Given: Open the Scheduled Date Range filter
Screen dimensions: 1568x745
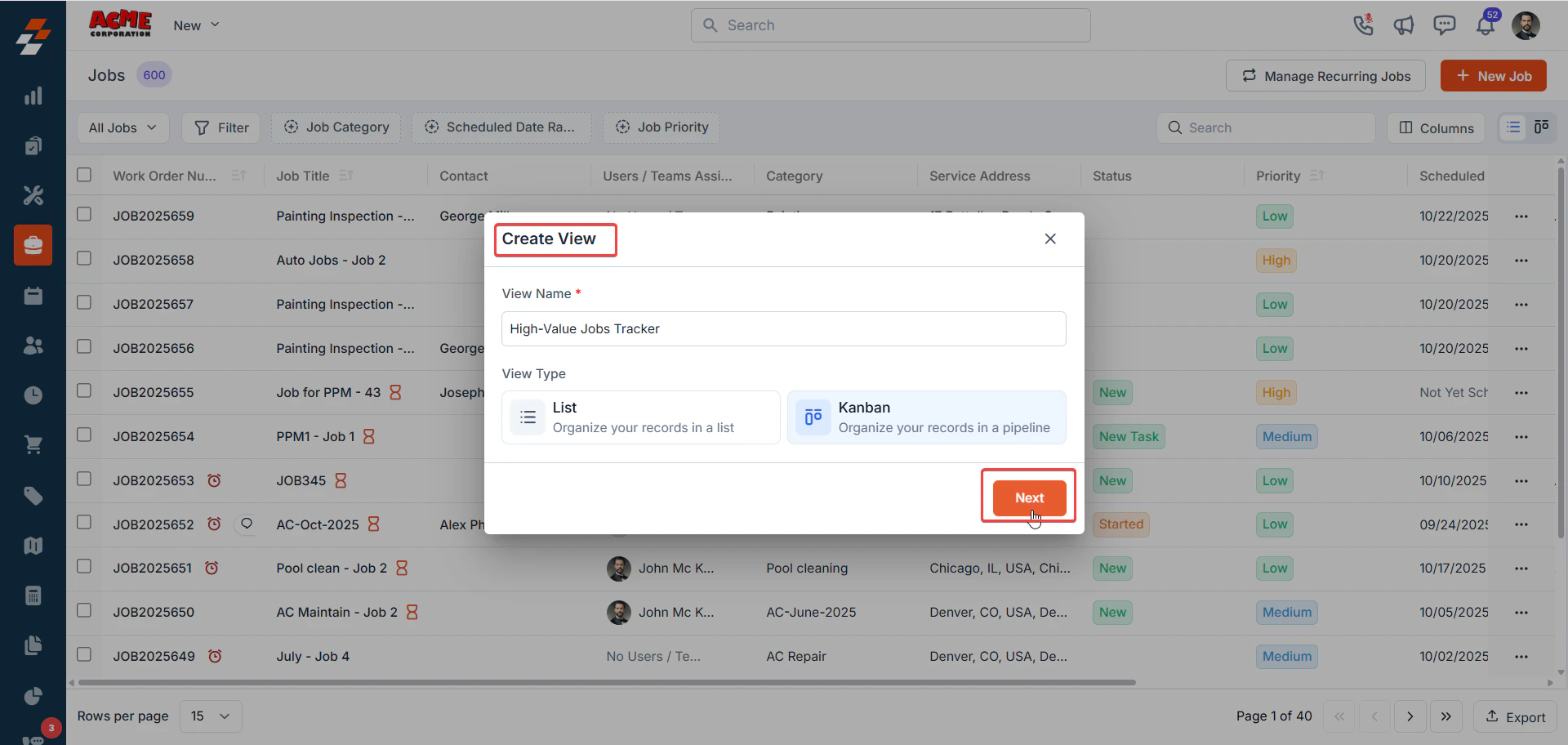Looking at the screenshot, I should pos(501,127).
